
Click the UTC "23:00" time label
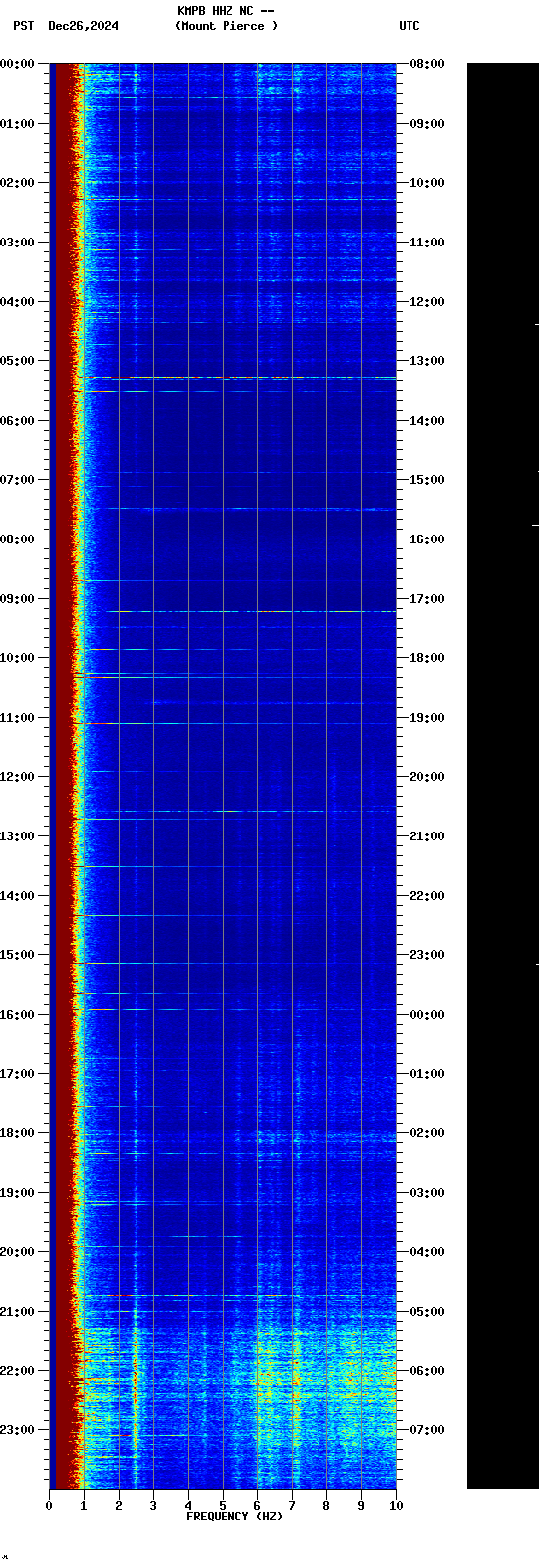pos(427,955)
